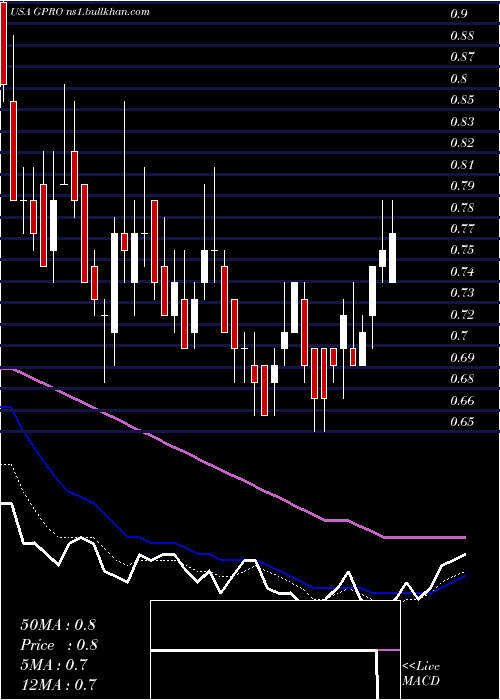Click the '50MA : 0.8' legend entry
Screen dimensions: 500x700
pos(58,625)
